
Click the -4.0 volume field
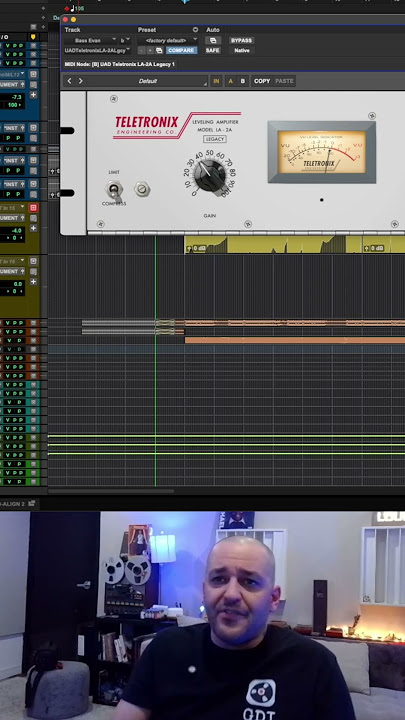click(13, 231)
